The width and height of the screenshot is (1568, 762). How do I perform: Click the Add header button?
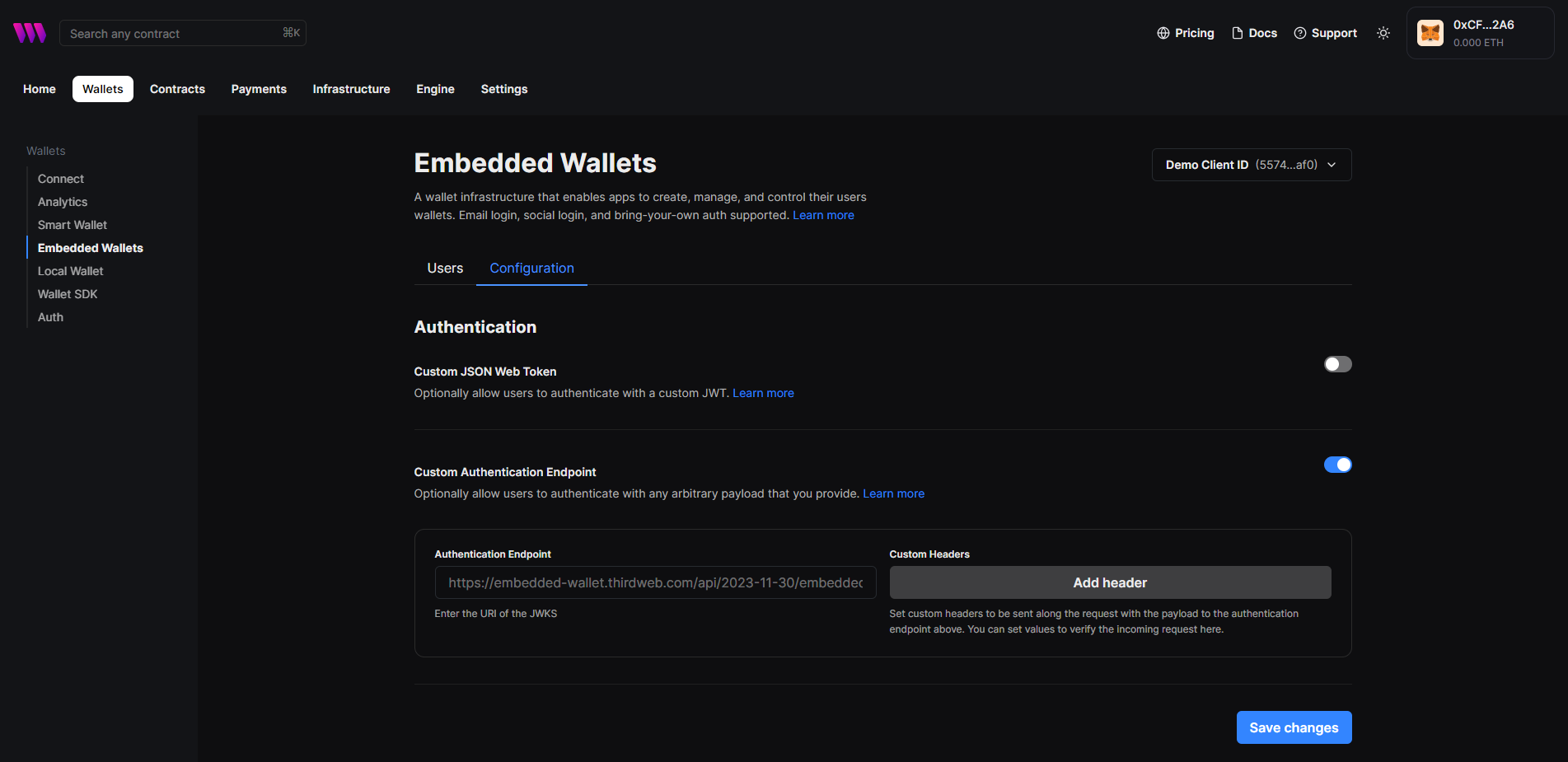(x=1109, y=582)
